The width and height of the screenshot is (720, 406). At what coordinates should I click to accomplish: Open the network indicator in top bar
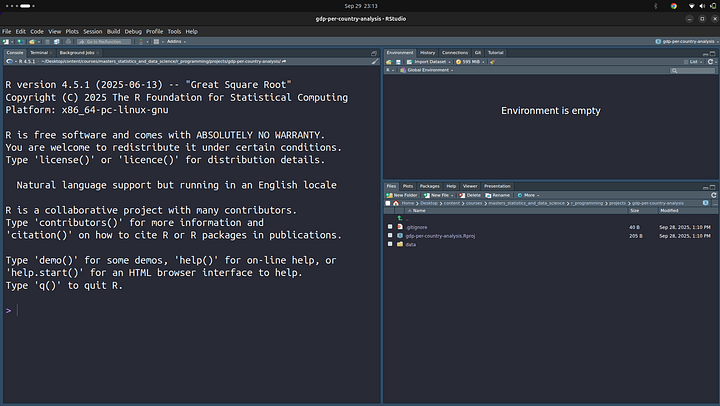[692, 6]
